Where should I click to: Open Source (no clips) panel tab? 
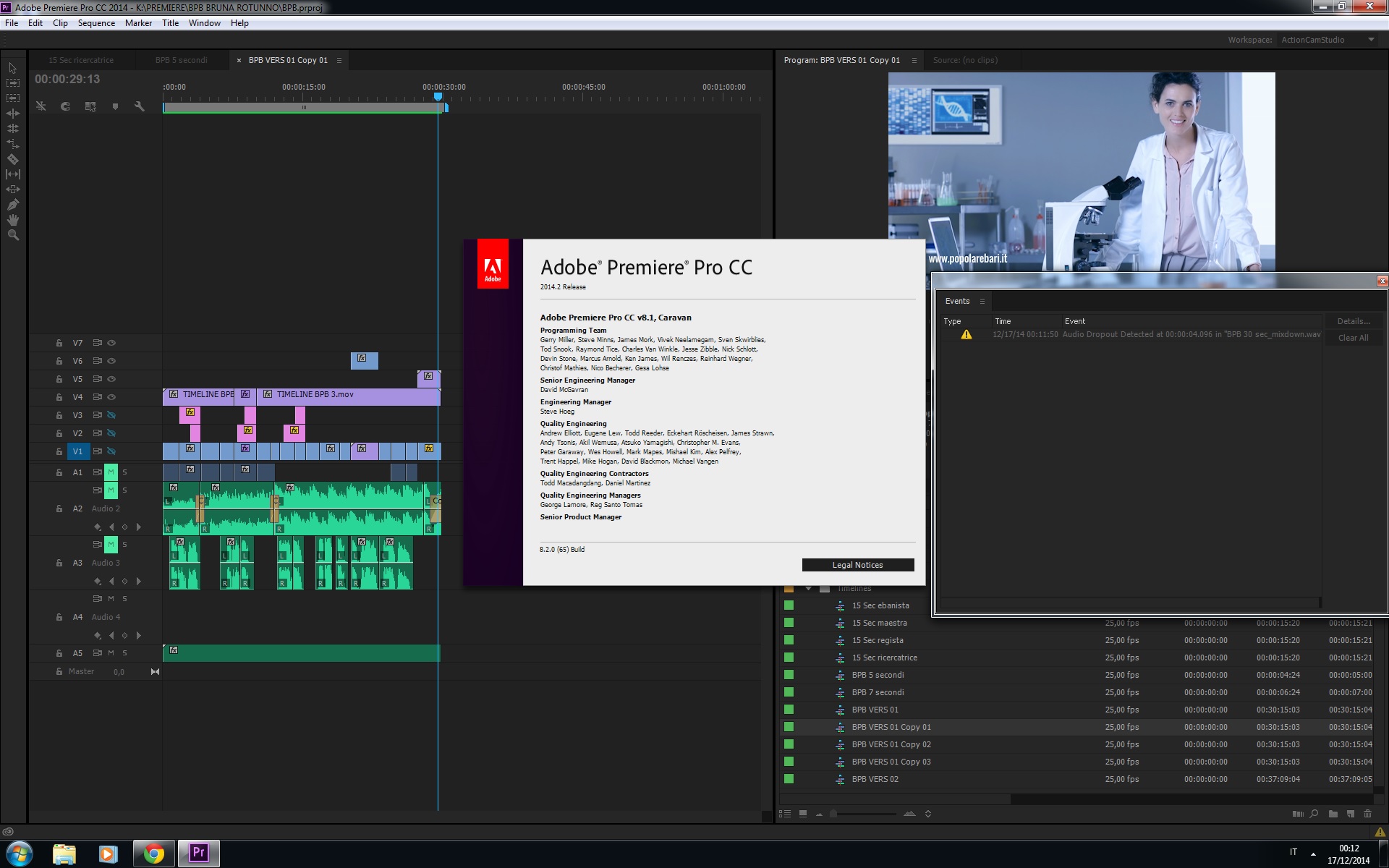click(965, 60)
